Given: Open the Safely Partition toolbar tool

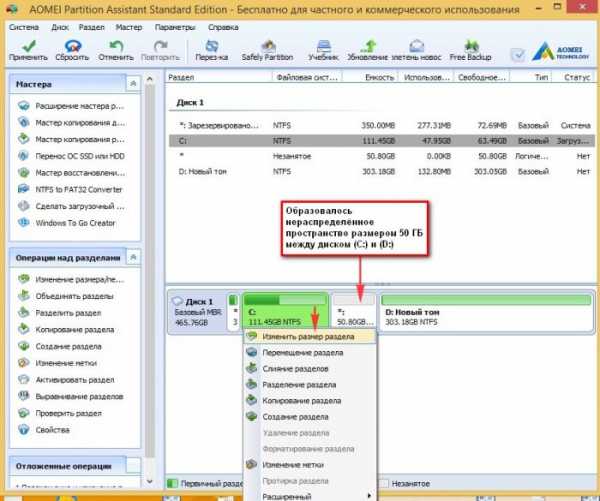Looking at the screenshot, I should 267,51.
